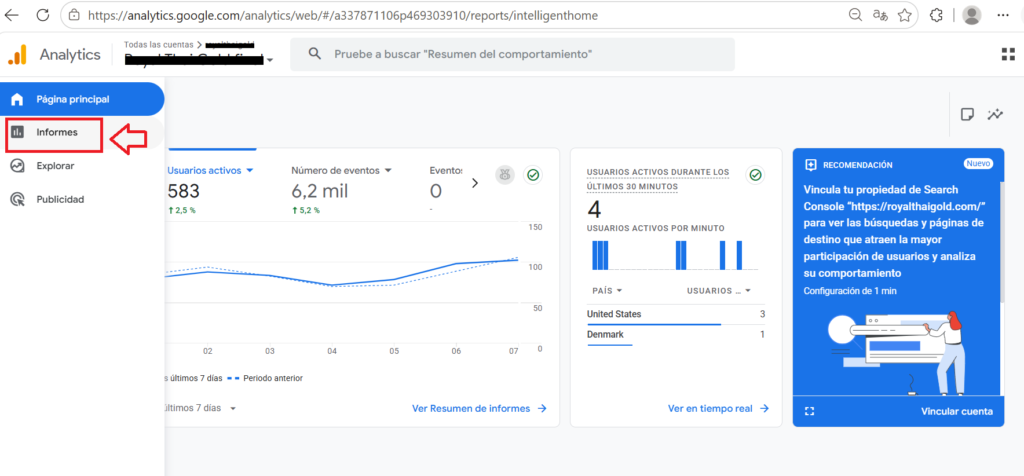Open the browser three-dots menu

click(1004, 14)
